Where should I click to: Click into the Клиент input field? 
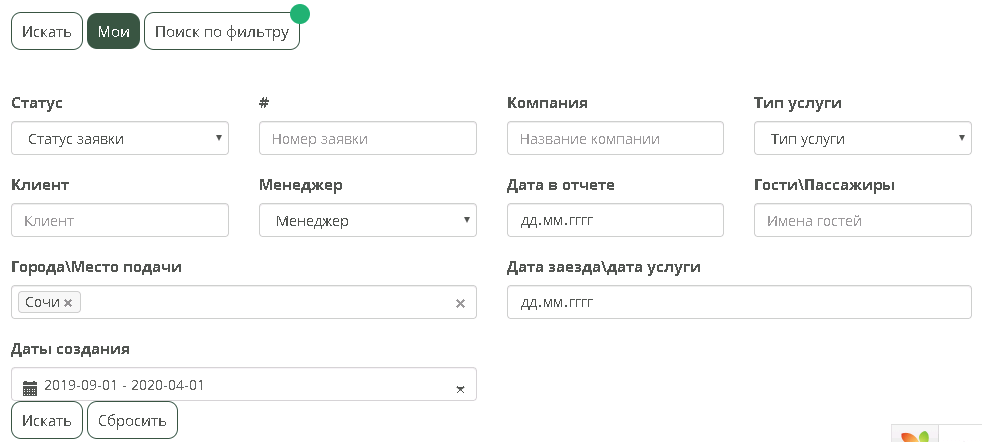tap(120, 221)
